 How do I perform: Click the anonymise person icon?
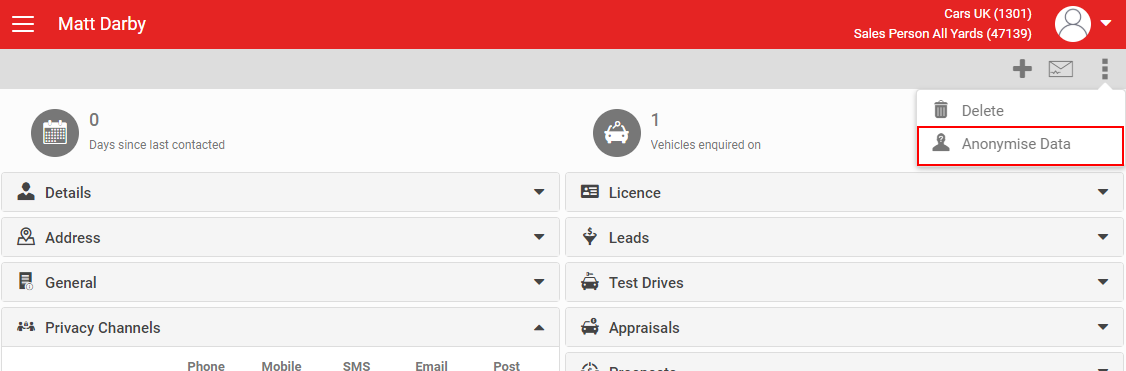pos(941,143)
